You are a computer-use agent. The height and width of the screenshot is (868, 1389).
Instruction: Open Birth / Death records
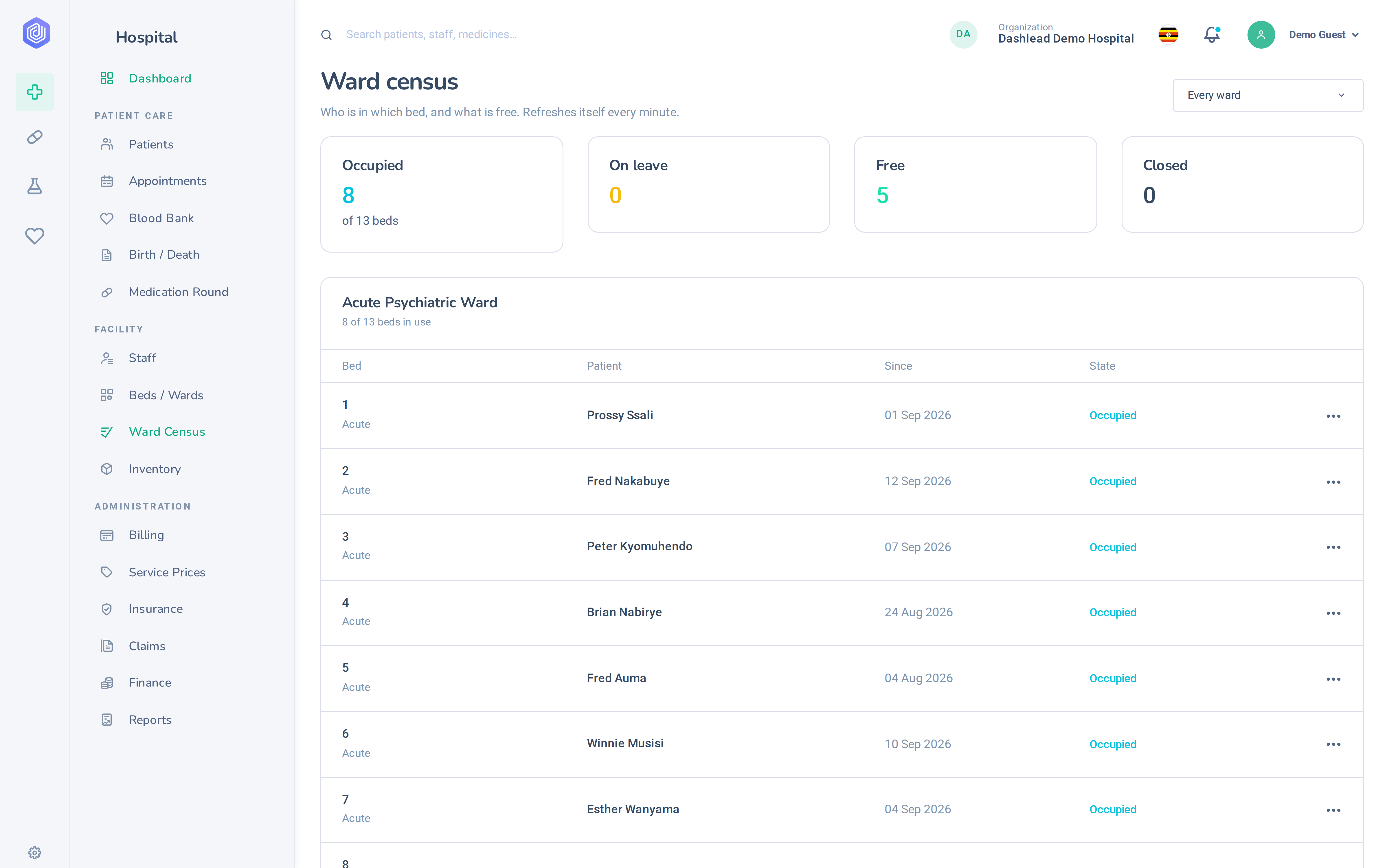[163, 254]
